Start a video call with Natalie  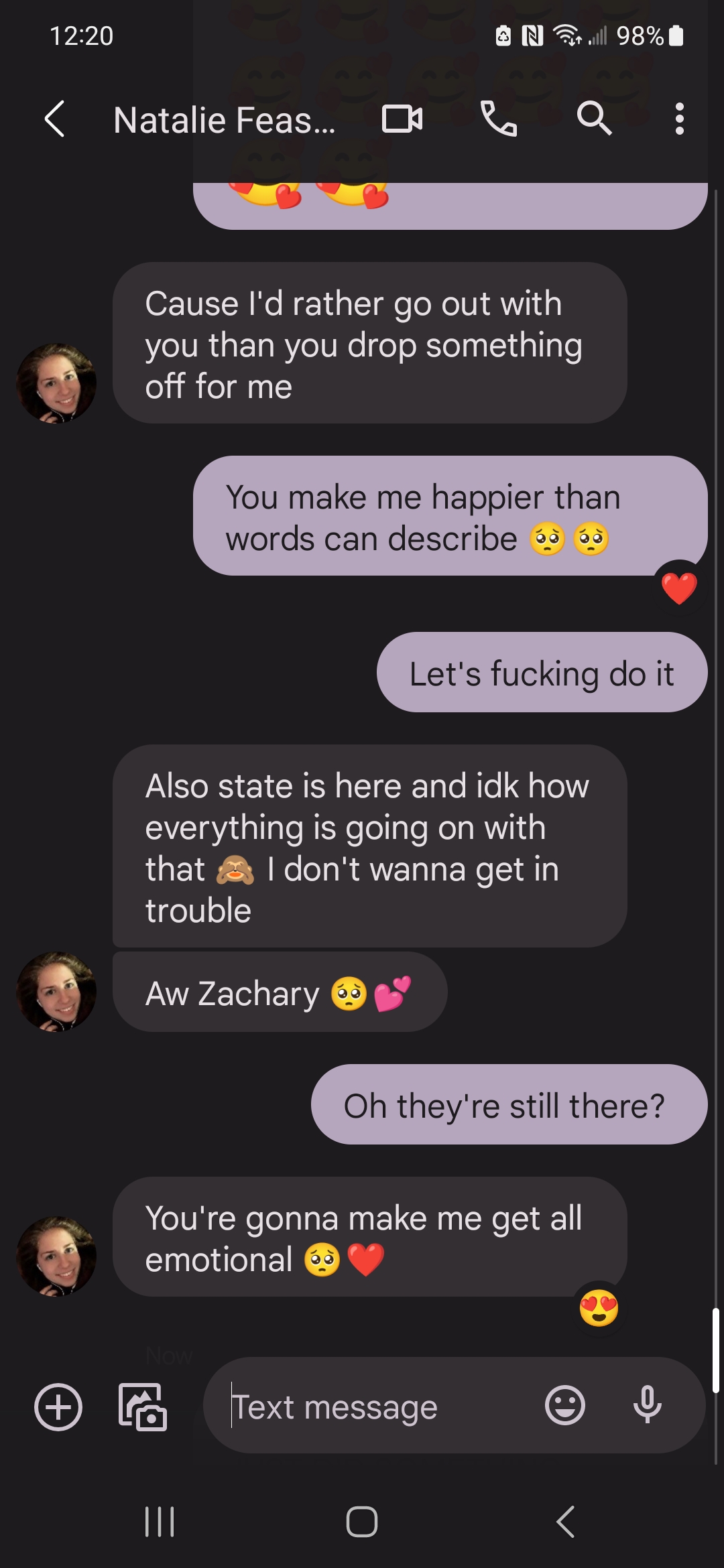tap(402, 119)
